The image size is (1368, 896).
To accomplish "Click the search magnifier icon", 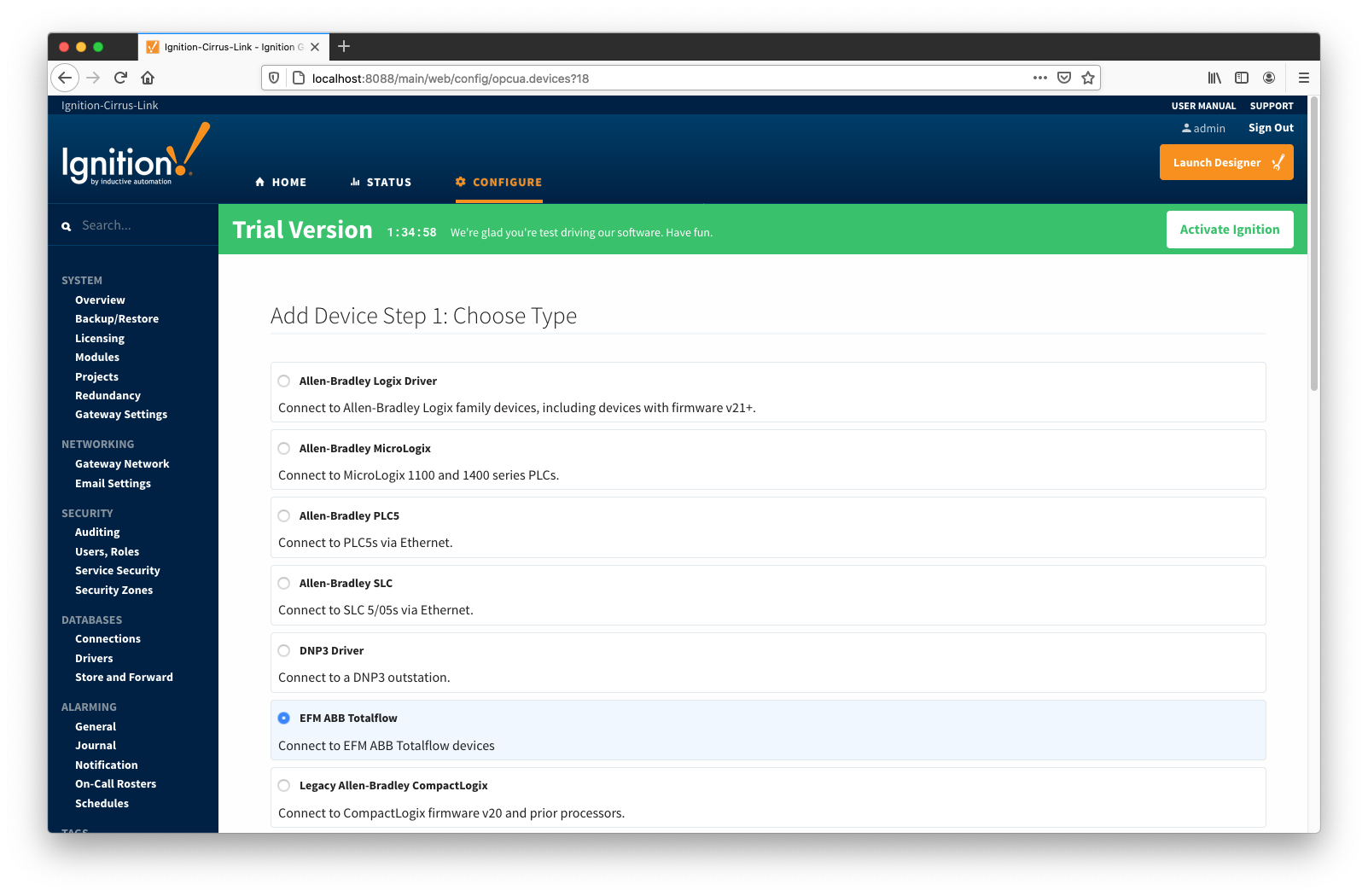I will (x=66, y=226).
